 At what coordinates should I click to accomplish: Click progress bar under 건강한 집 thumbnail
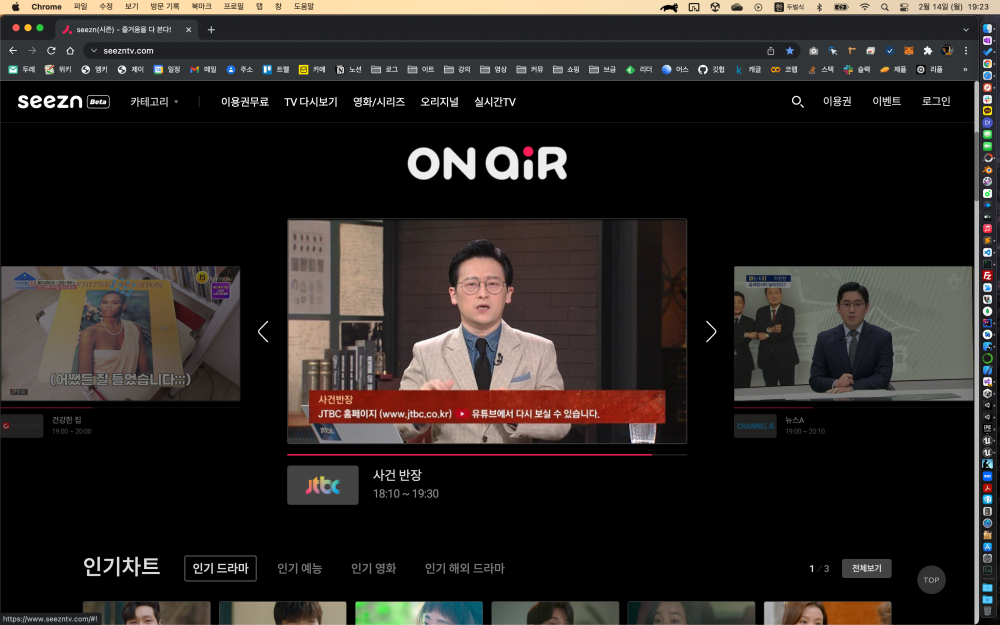120,407
